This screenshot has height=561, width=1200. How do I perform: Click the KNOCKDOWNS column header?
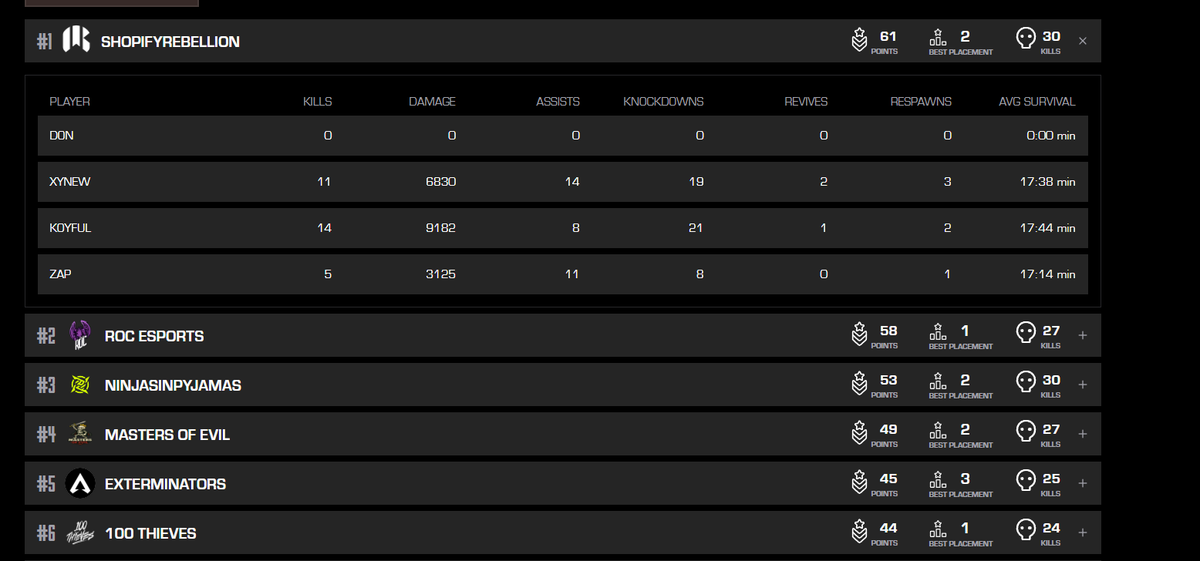(x=663, y=102)
